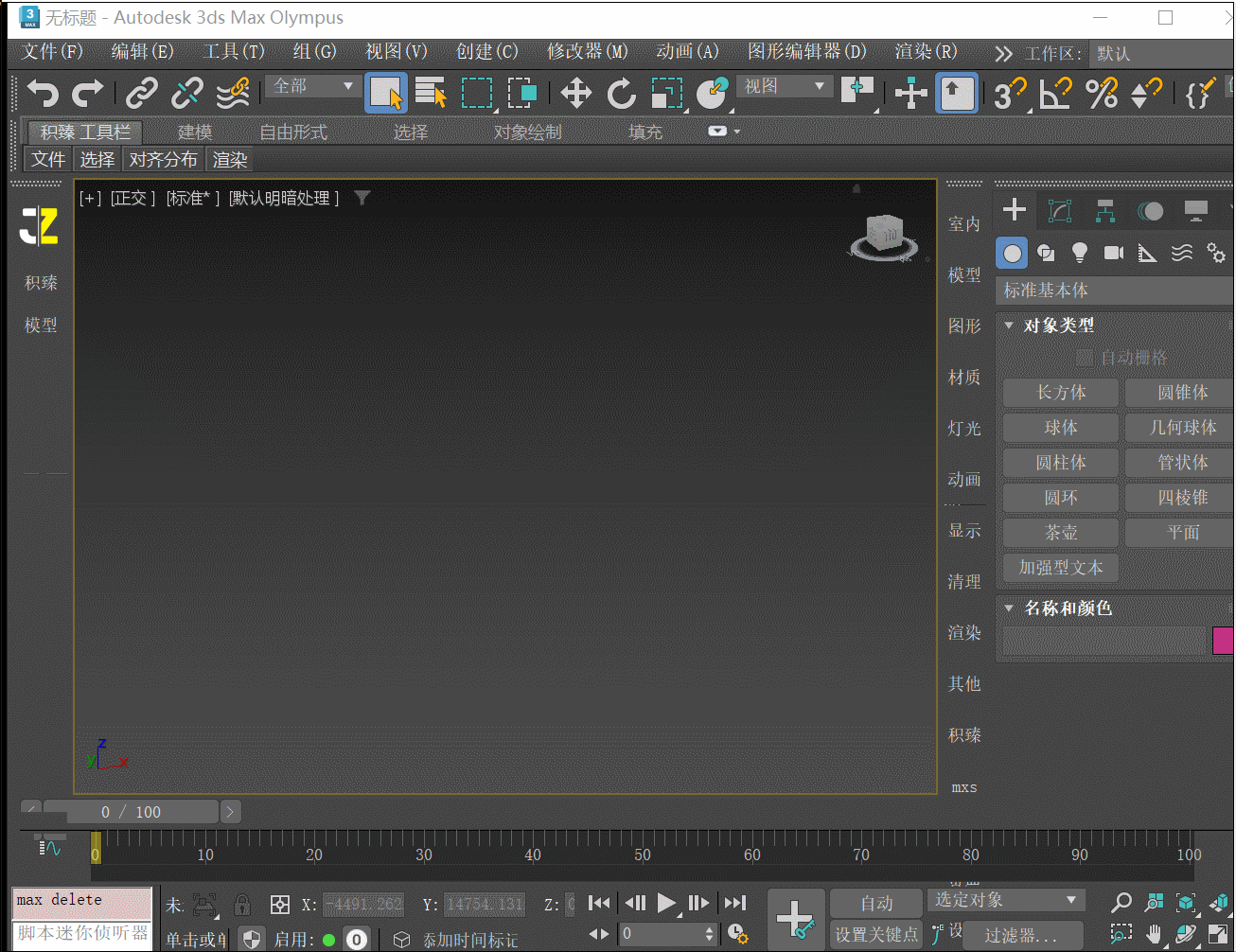
Task: Toggle the selection lock padlock icon
Action: [241, 905]
